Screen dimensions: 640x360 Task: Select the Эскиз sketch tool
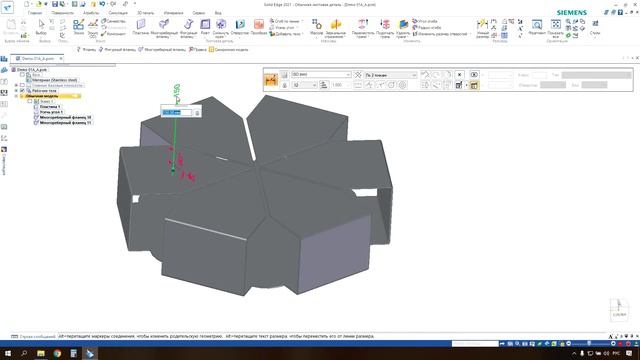coord(78,27)
